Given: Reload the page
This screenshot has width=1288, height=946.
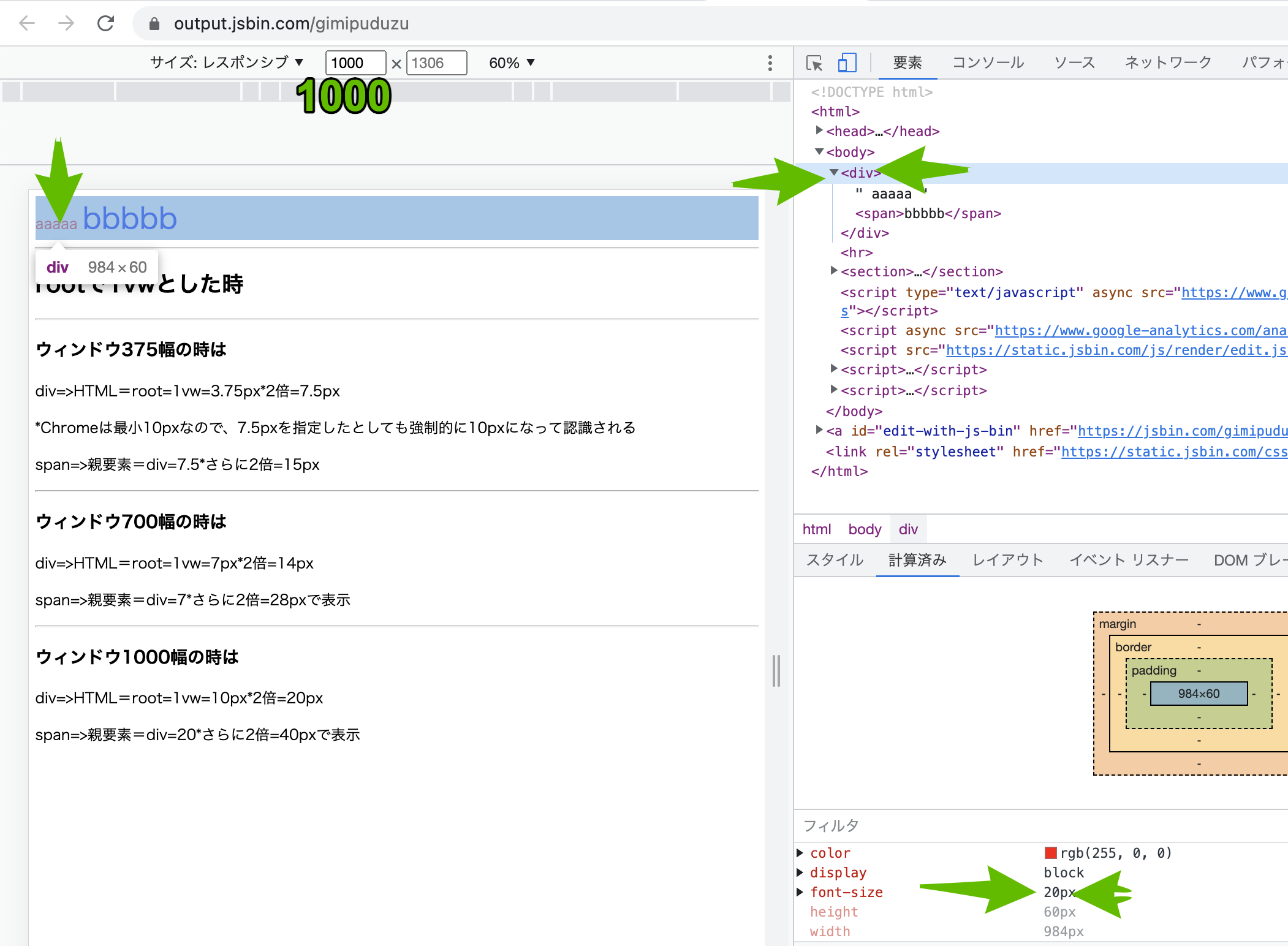Looking at the screenshot, I should 105,23.
